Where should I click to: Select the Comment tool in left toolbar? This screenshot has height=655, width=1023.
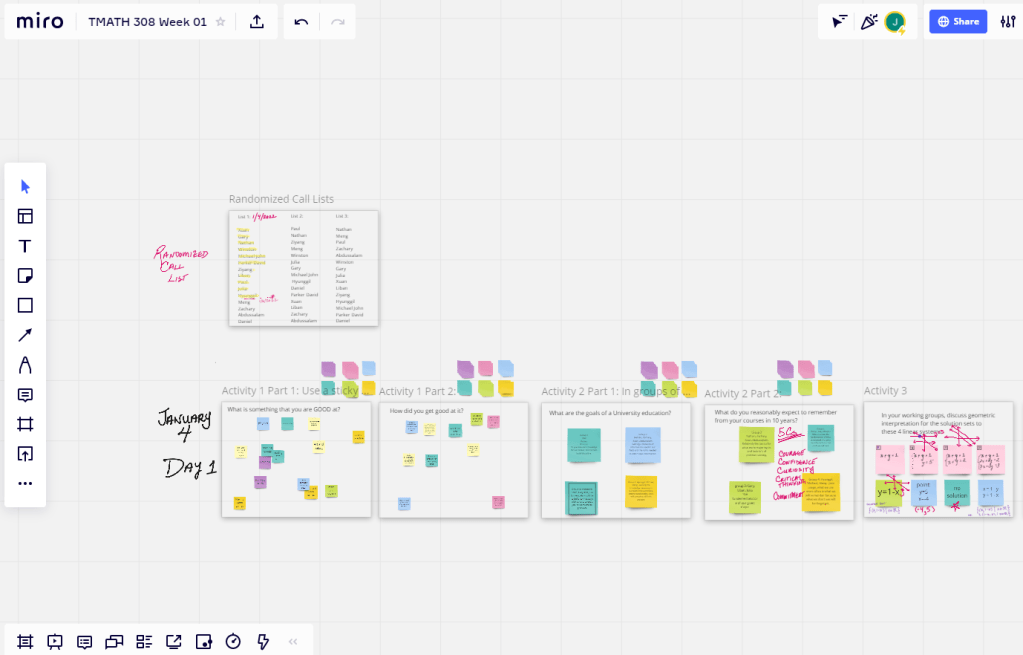click(25, 395)
